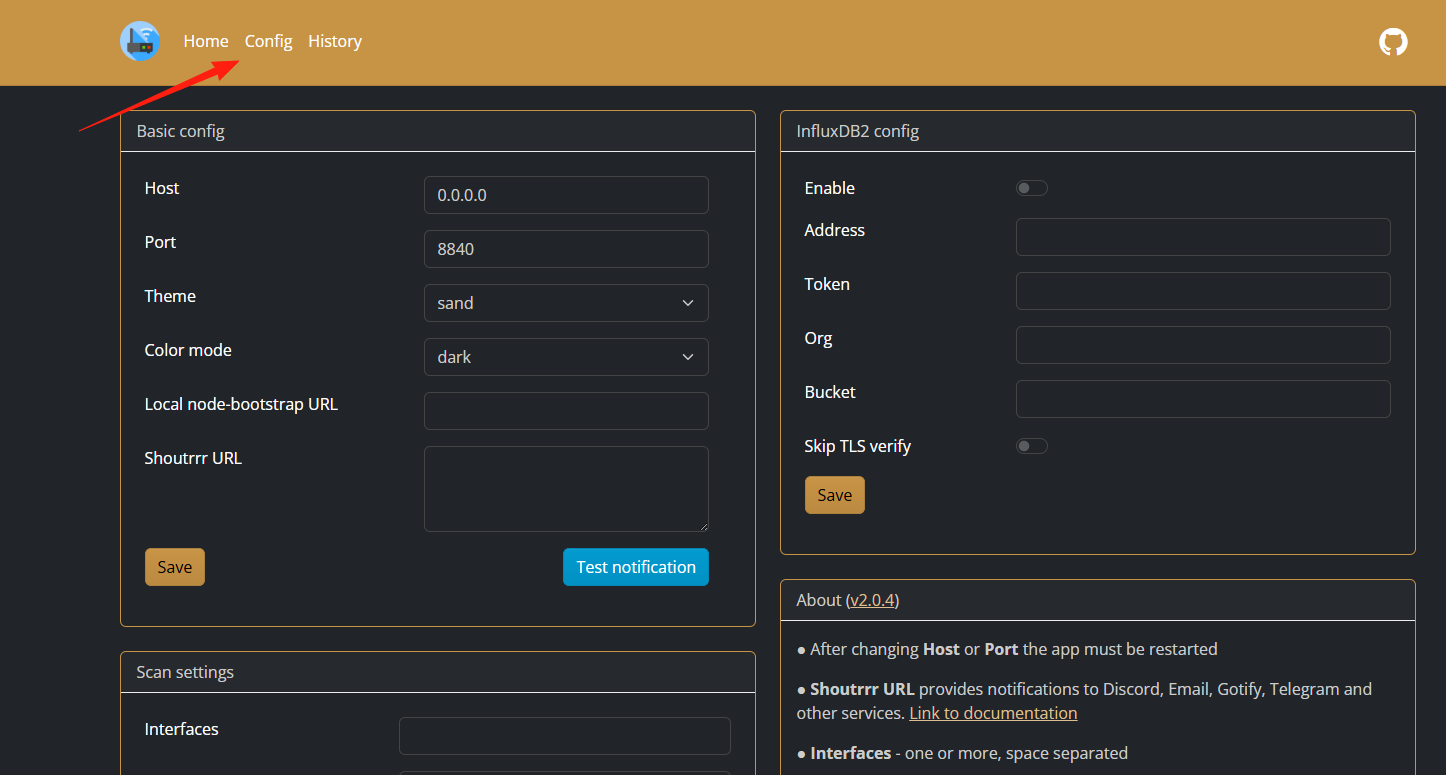Focus the Host input field
Image resolution: width=1446 pixels, height=775 pixels.
pos(566,195)
